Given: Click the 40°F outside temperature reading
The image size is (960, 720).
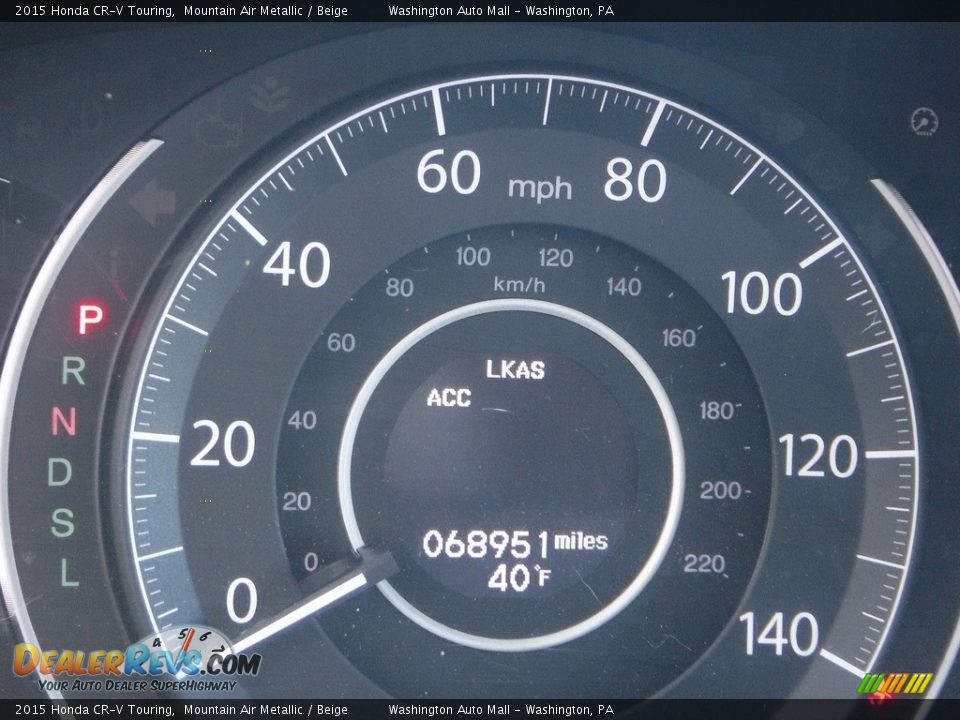Looking at the screenshot, I should tap(519, 577).
